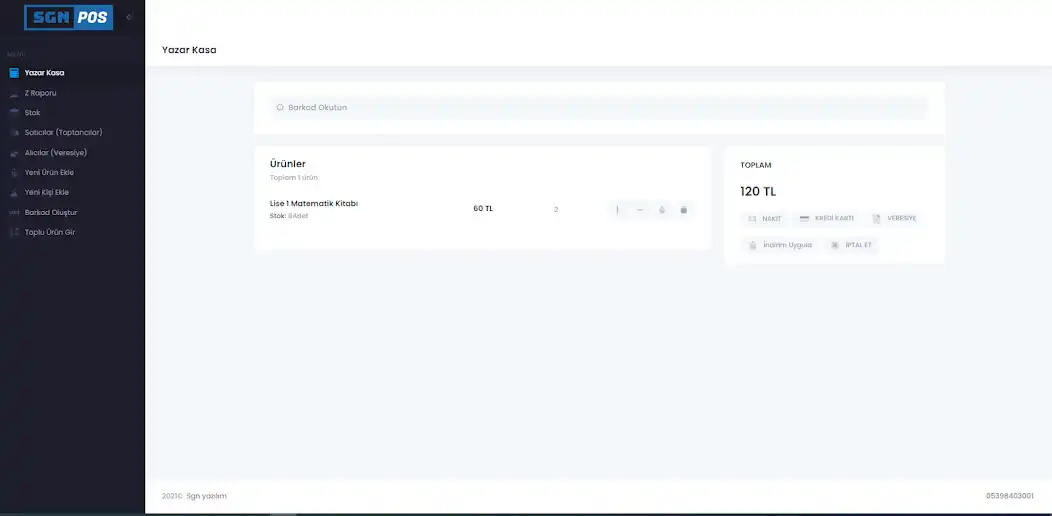Image resolution: width=1052 pixels, height=516 pixels.
Task: Click the trash icon on the product row
Action: [x=684, y=210]
